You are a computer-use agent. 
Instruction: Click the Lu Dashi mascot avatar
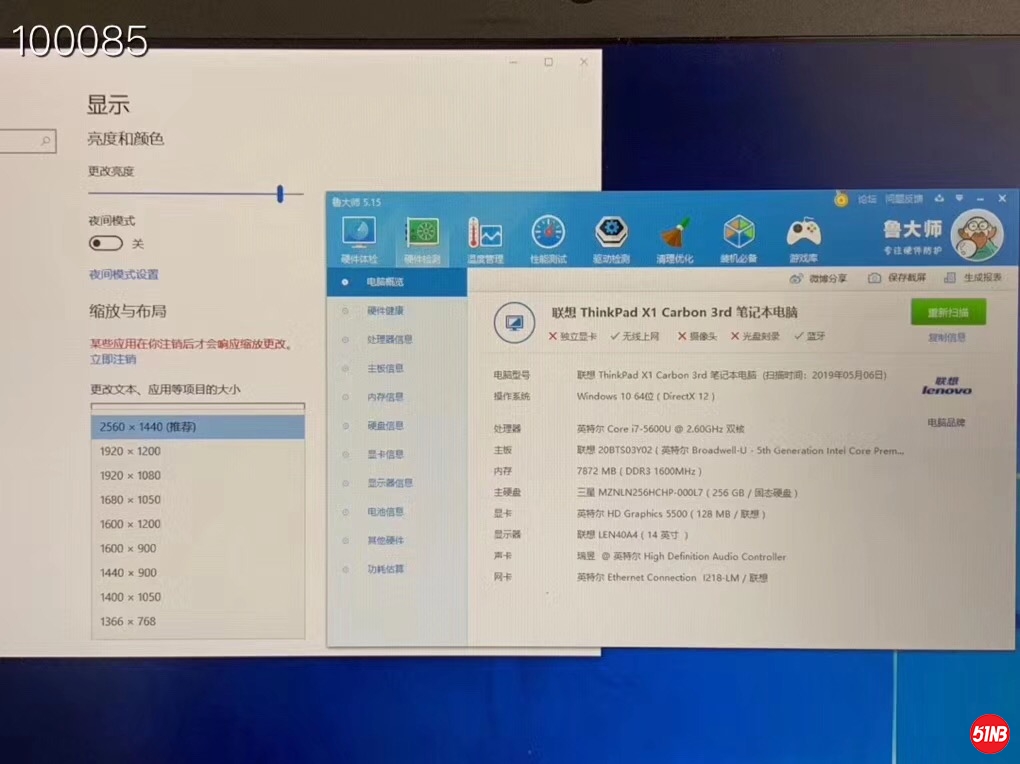click(x=977, y=235)
